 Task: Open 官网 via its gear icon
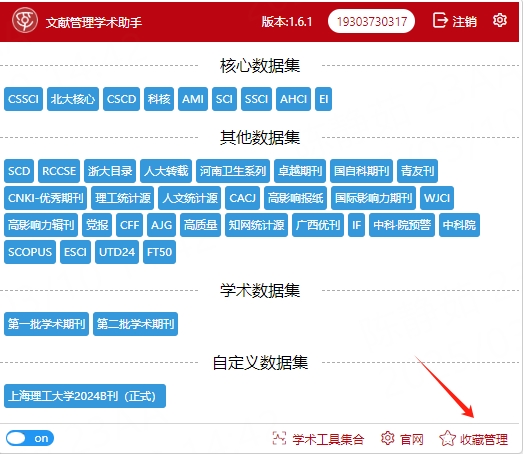(x=388, y=438)
